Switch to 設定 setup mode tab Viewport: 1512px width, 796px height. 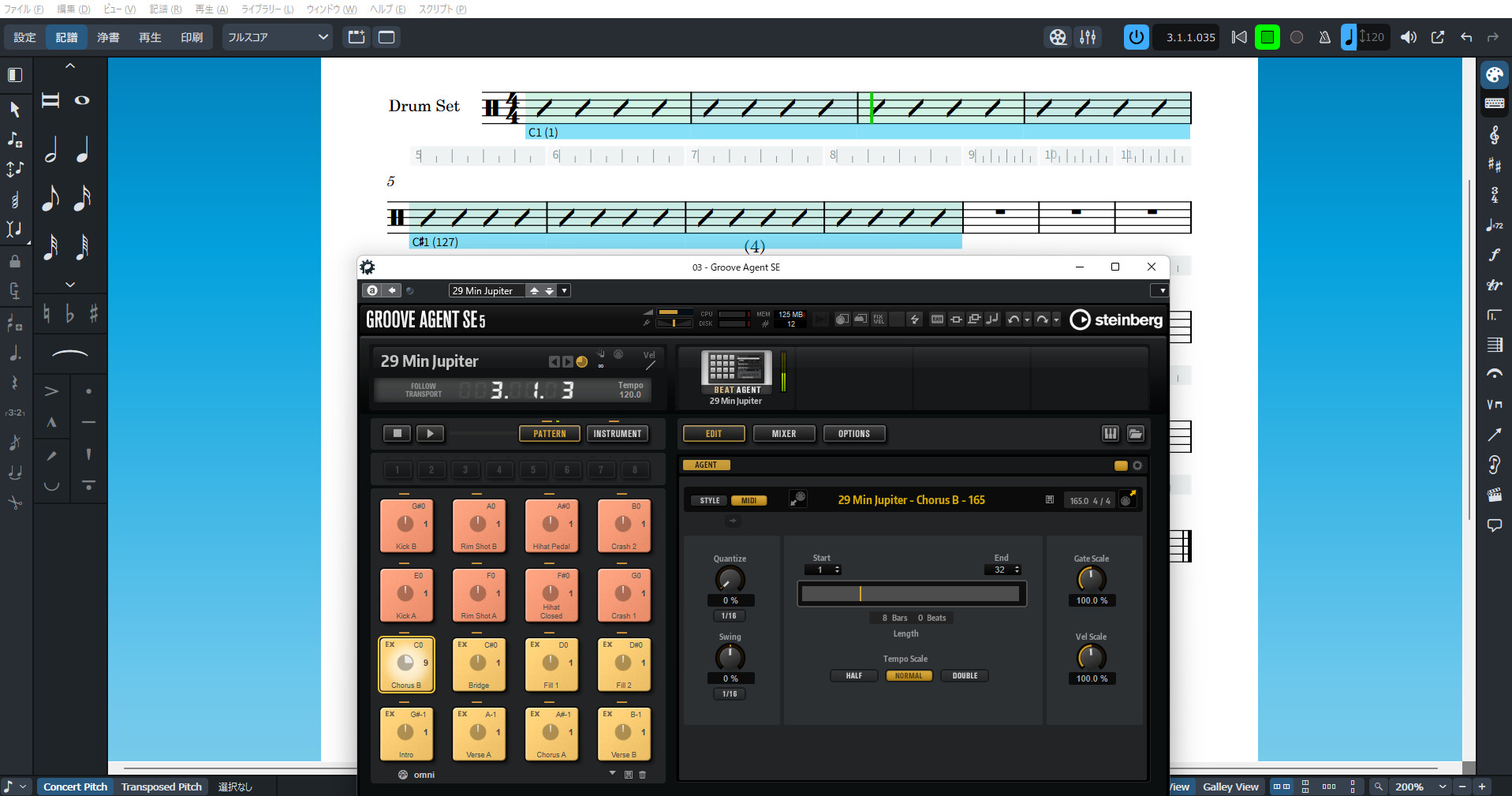click(x=24, y=37)
